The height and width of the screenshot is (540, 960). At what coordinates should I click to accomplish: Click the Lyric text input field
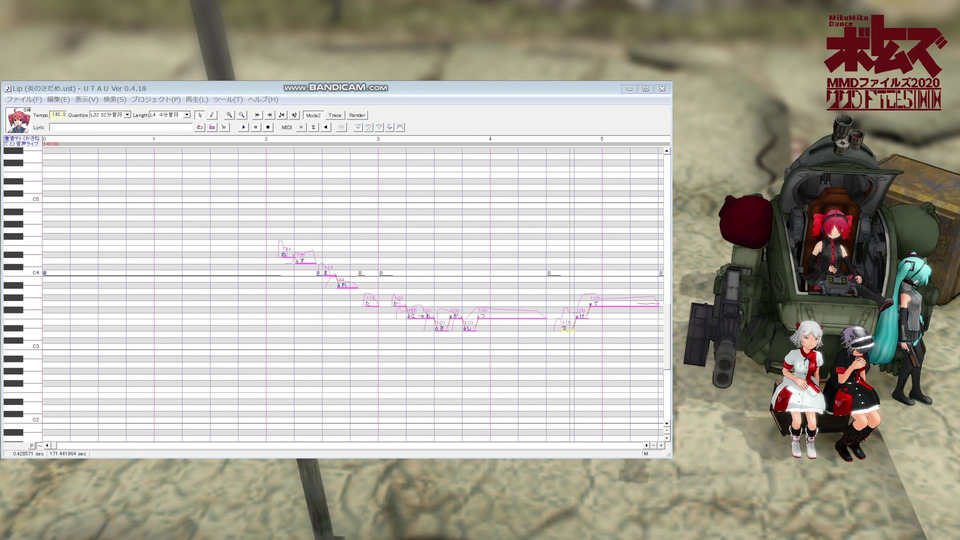(x=121, y=127)
